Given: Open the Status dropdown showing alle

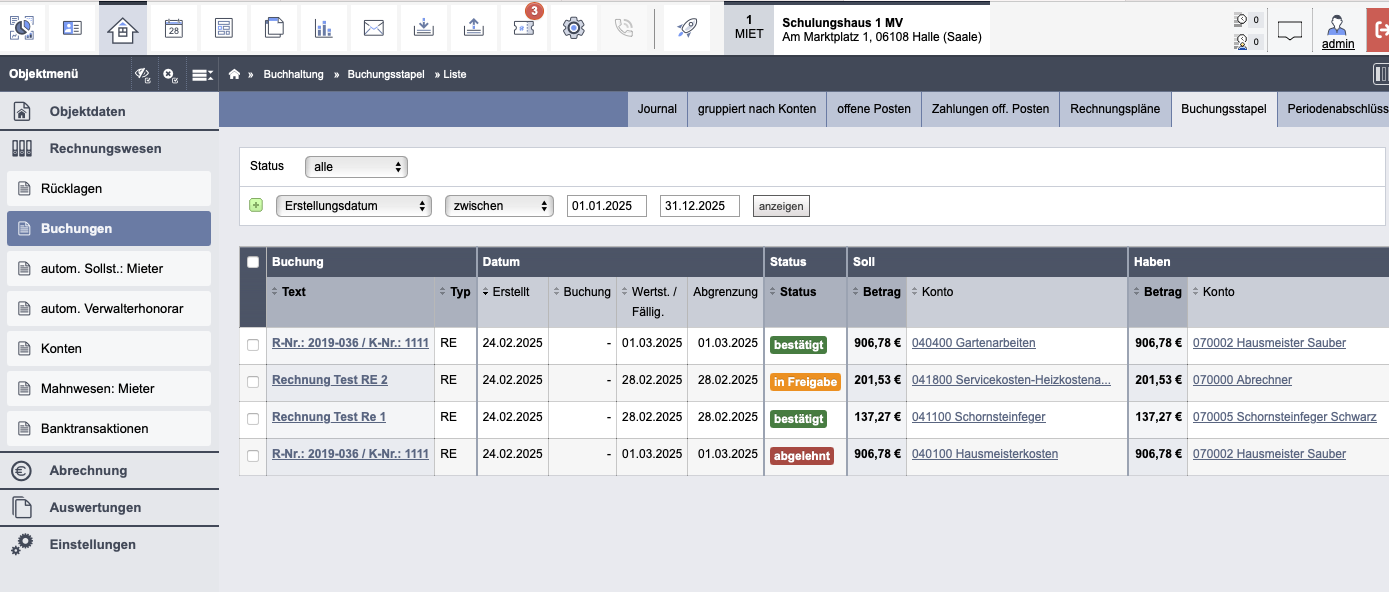Looking at the screenshot, I should pos(356,167).
